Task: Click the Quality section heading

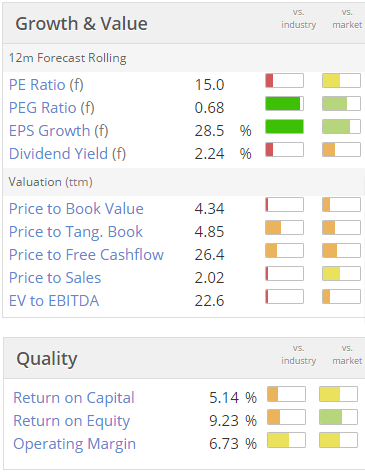Action: click(47, 359)
